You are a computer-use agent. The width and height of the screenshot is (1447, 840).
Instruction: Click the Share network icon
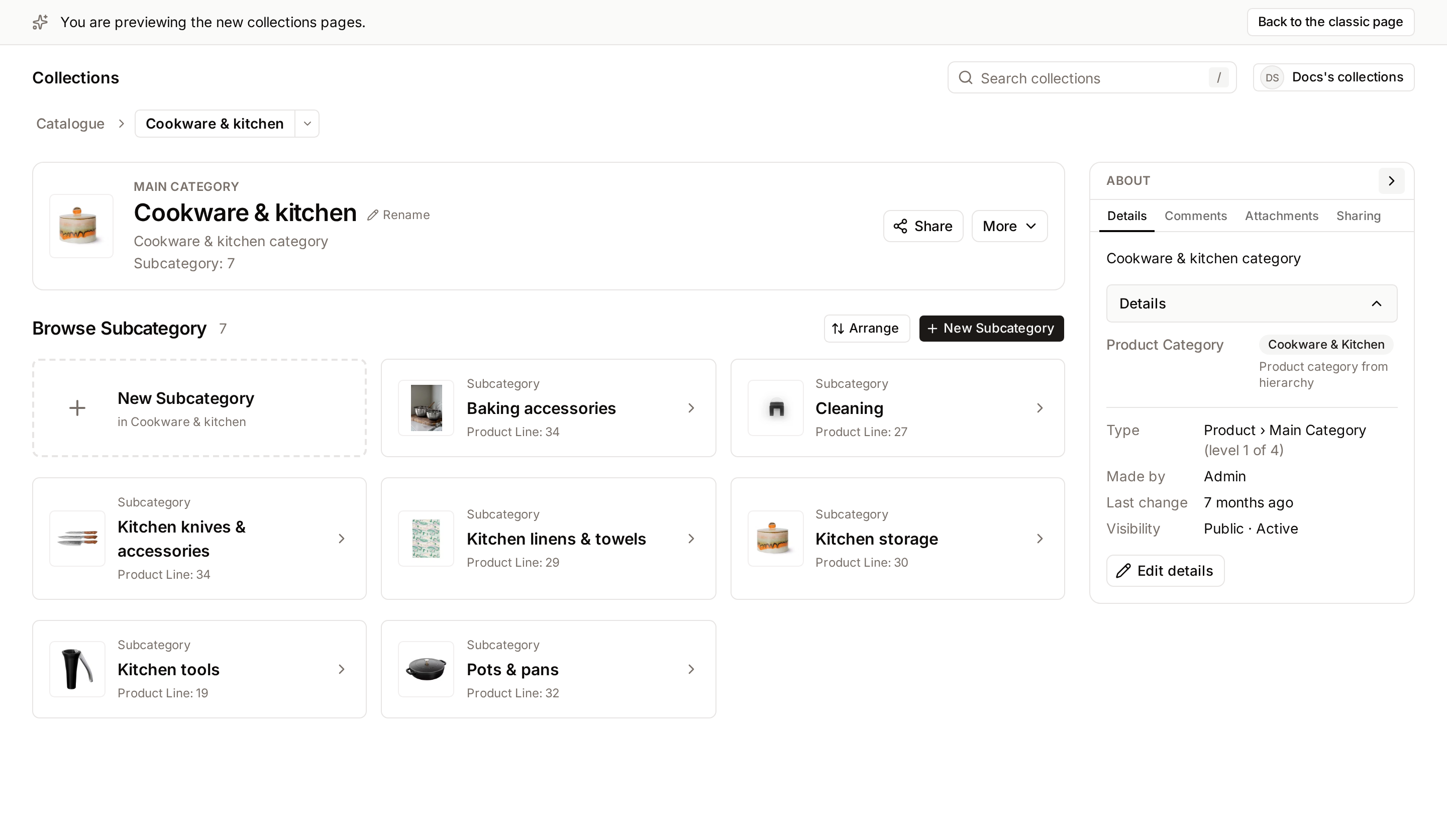point(900,226)
